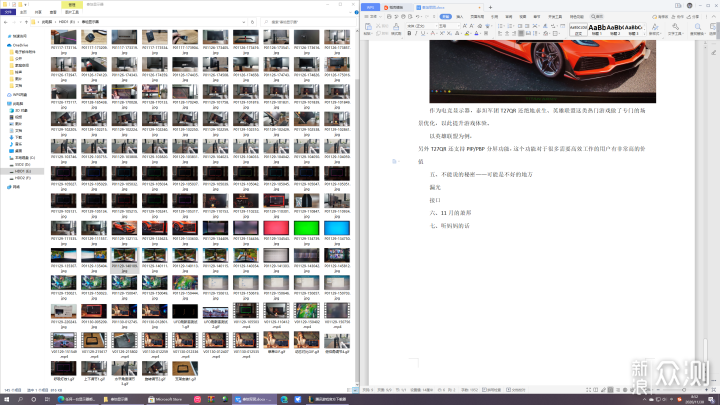The height and width of the screenshot is (405, 720).
Task: Open the File menu dropdown in WPS
Action: [x=373, y=17]
